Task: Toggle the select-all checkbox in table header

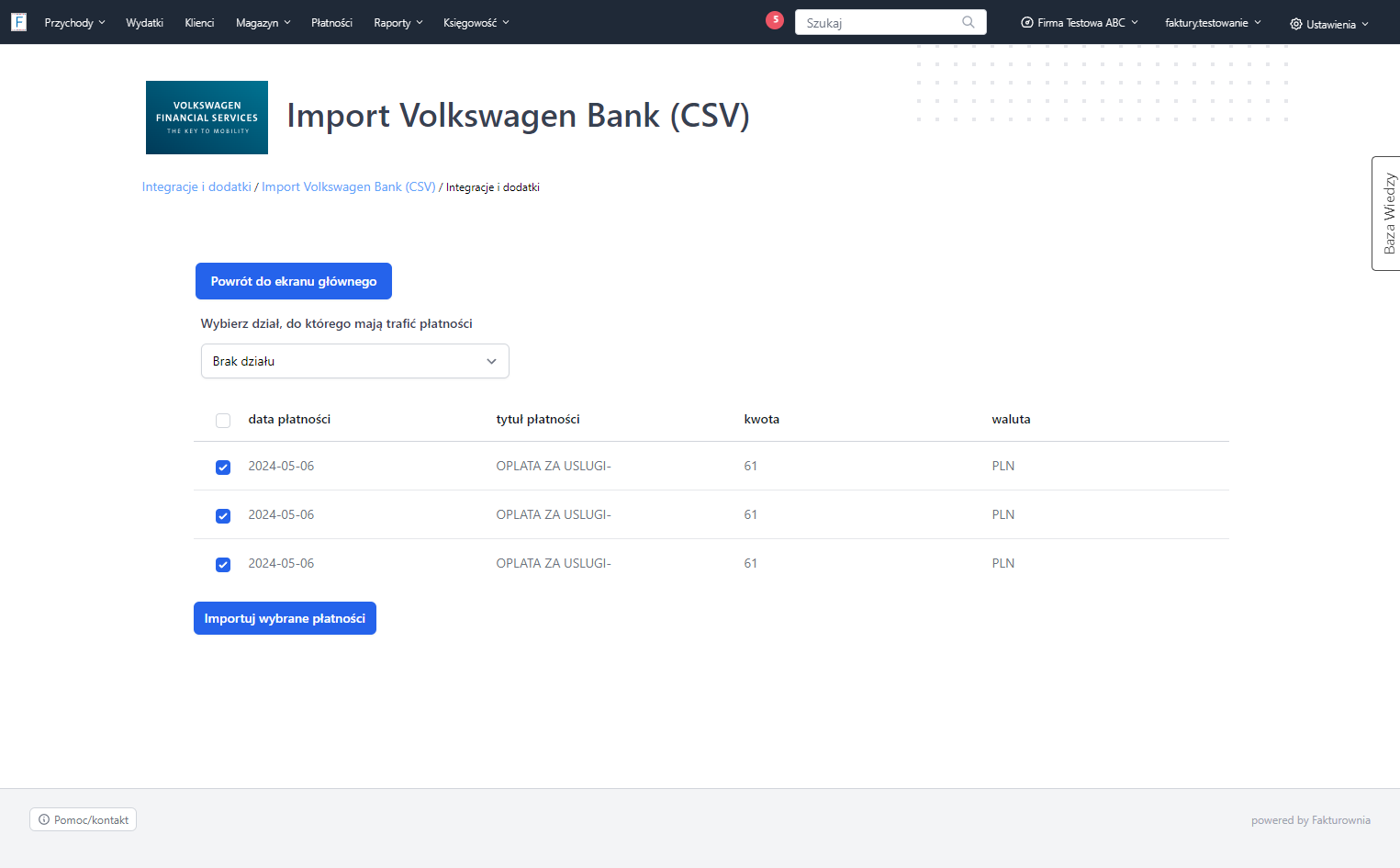Action: pyautogui.click(x=223, y=421)
